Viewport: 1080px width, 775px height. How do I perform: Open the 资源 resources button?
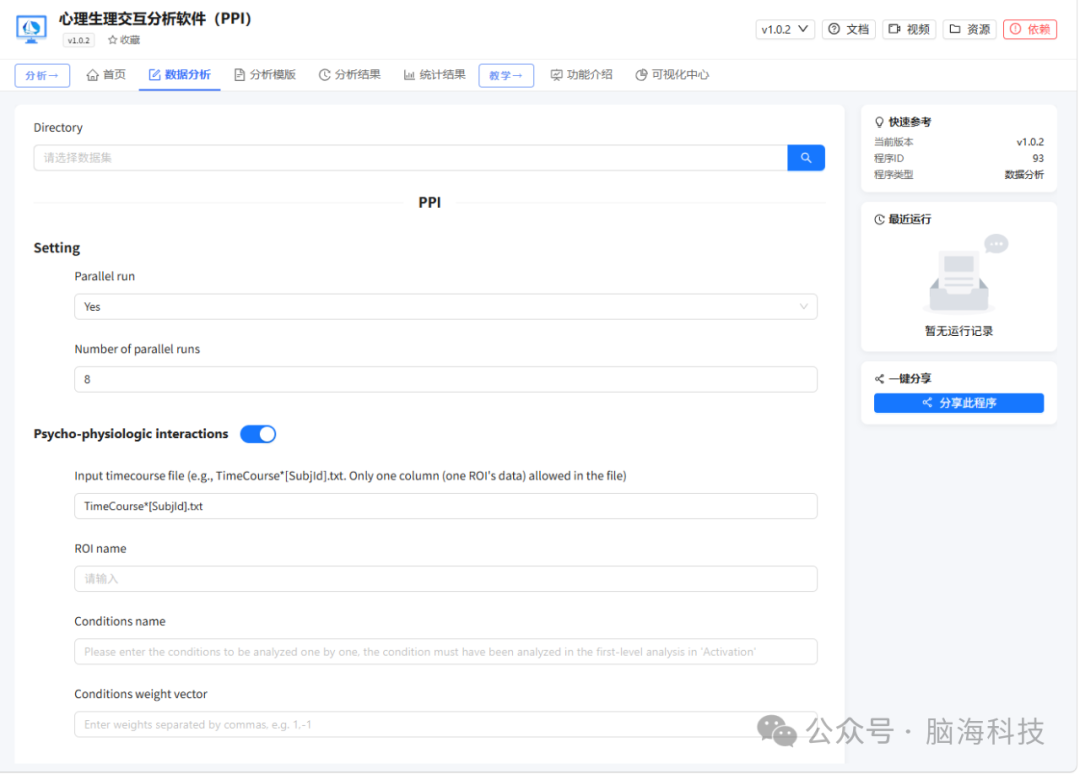click(x=970, y=29)
